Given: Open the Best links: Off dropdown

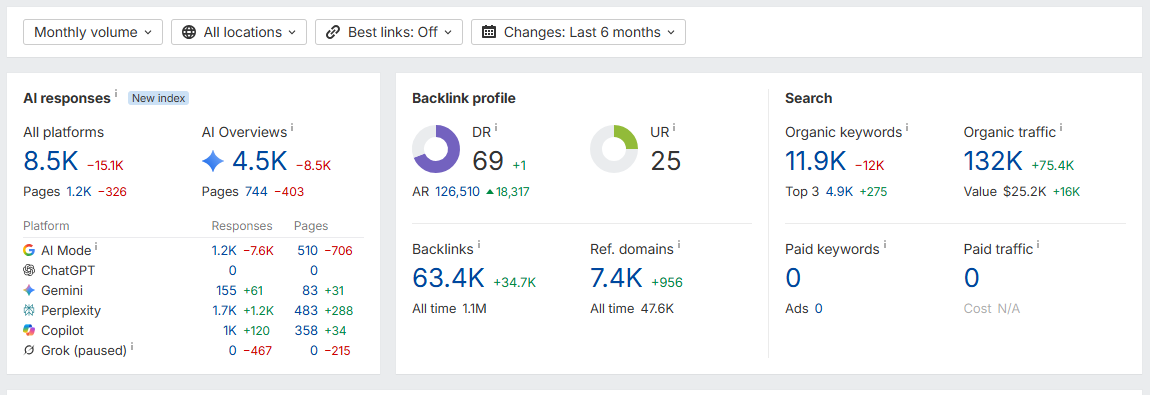Looking at the screenshot, I should pyautogui.click(x=389, y=32).
